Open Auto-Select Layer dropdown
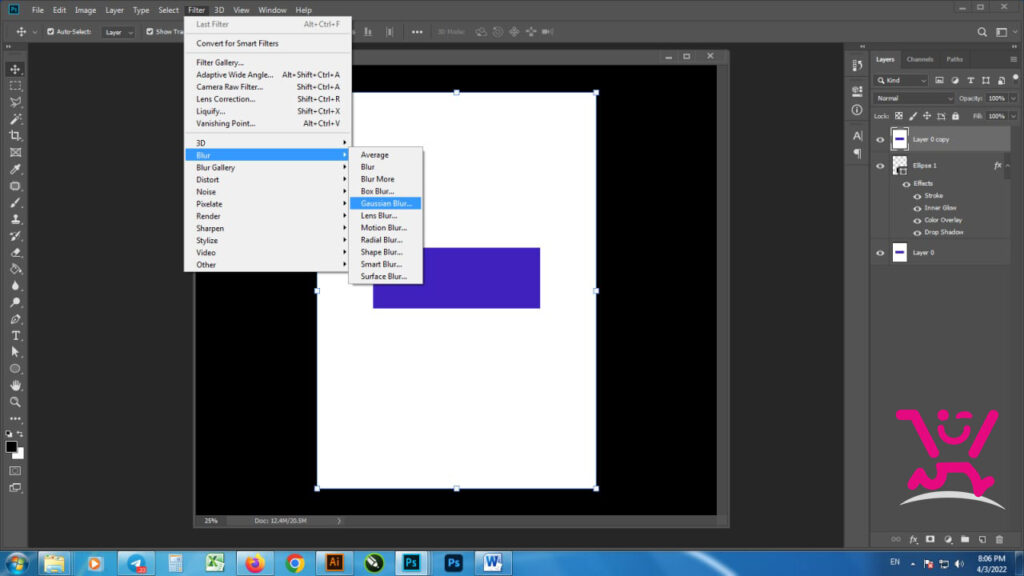This screenshot has height=576, width=1024. [118, 32]
